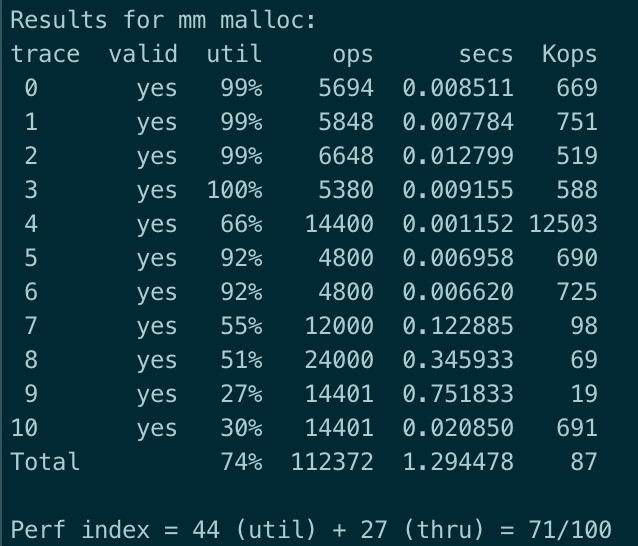Click the 24000 ops value in trace 8

tap(339, 360)
